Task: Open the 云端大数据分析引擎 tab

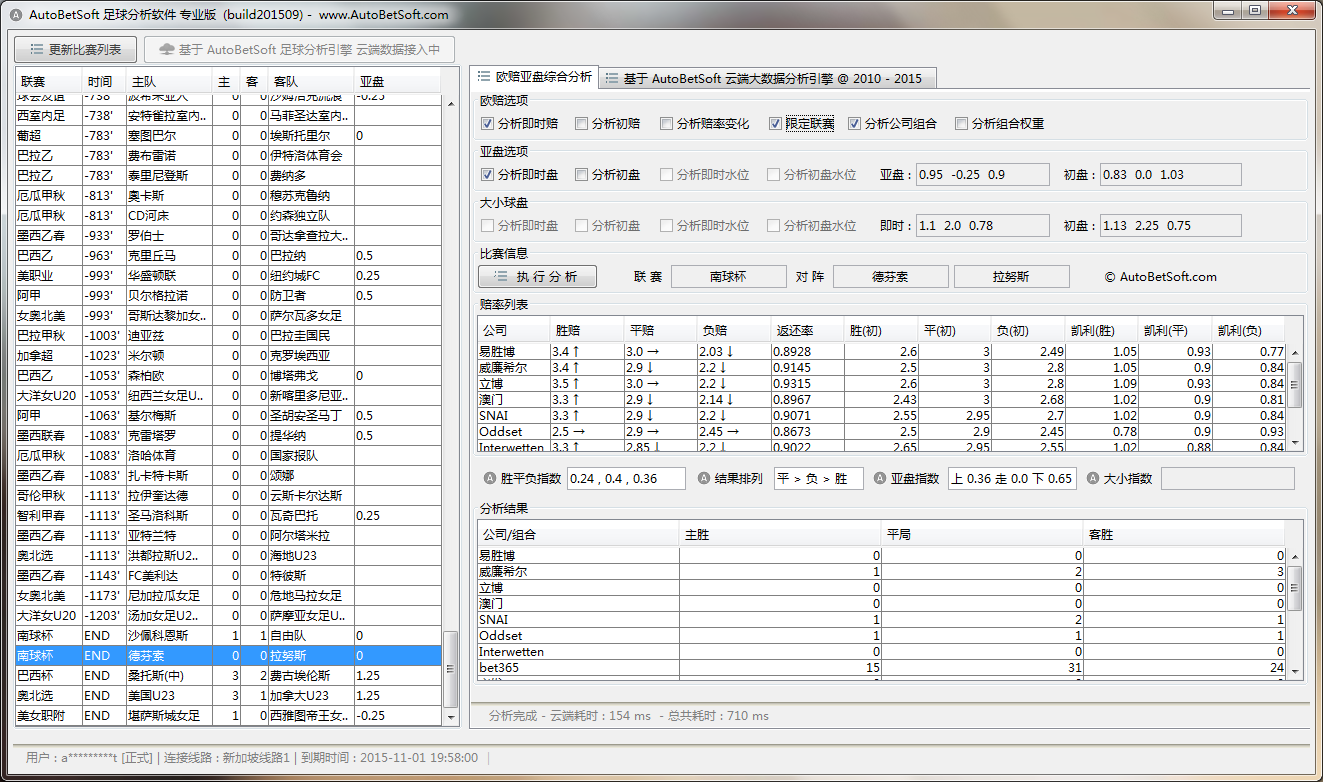Action: 767,78
